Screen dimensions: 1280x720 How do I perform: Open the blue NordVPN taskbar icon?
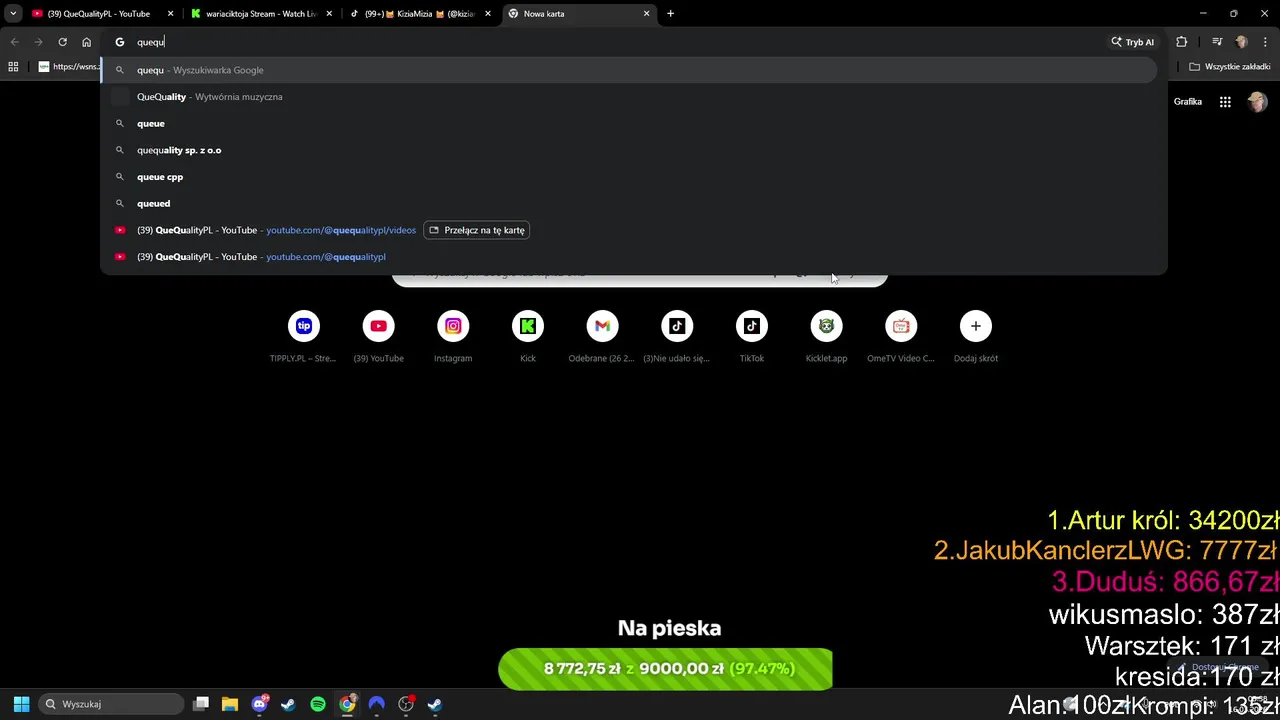(x=376, y=704)
